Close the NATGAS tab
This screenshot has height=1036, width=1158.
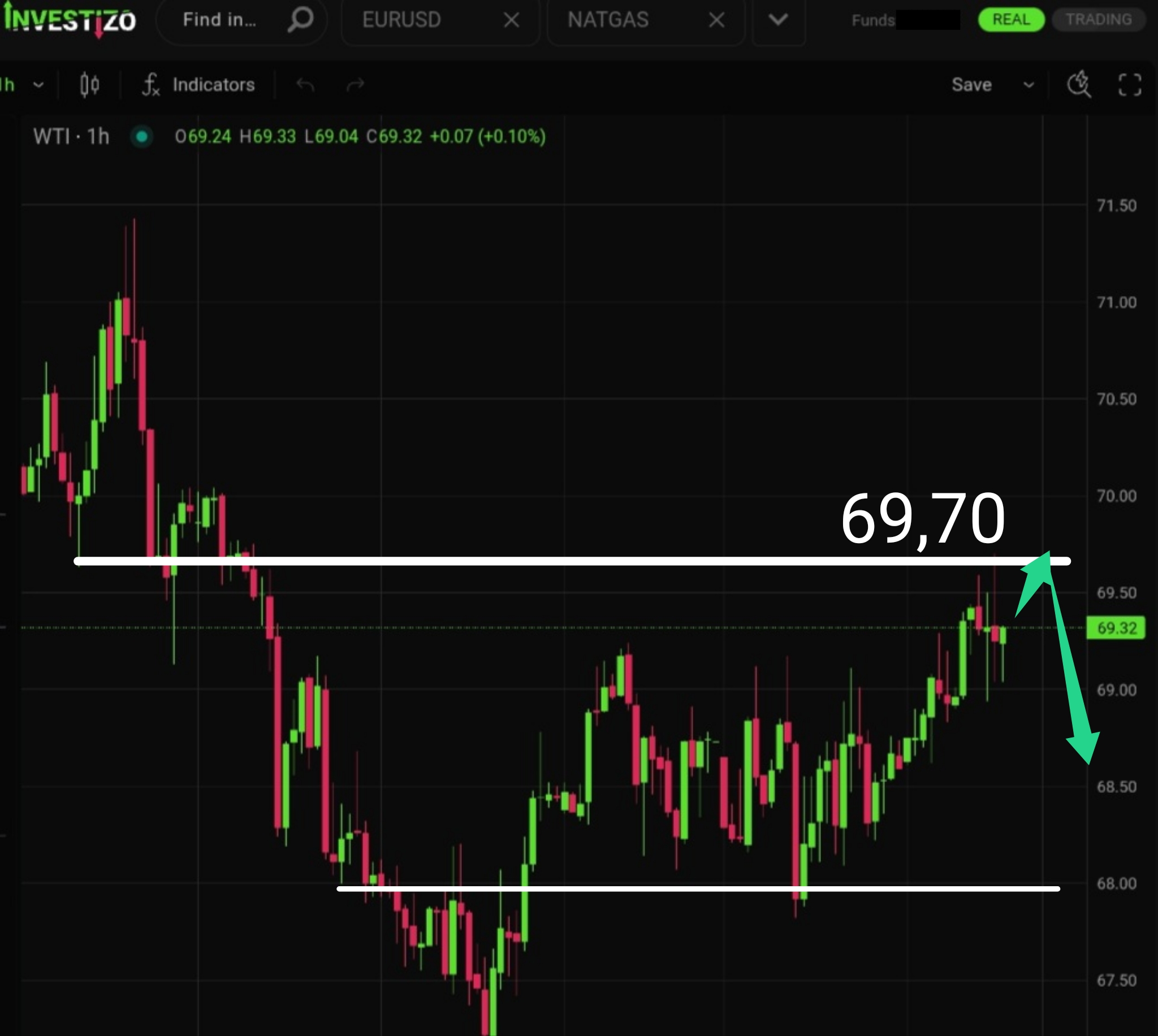coord(717,20)
